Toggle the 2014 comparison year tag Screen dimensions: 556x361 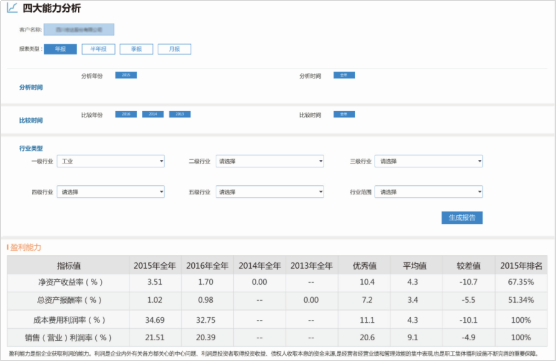pyautogui.click(x=153, y=114)
